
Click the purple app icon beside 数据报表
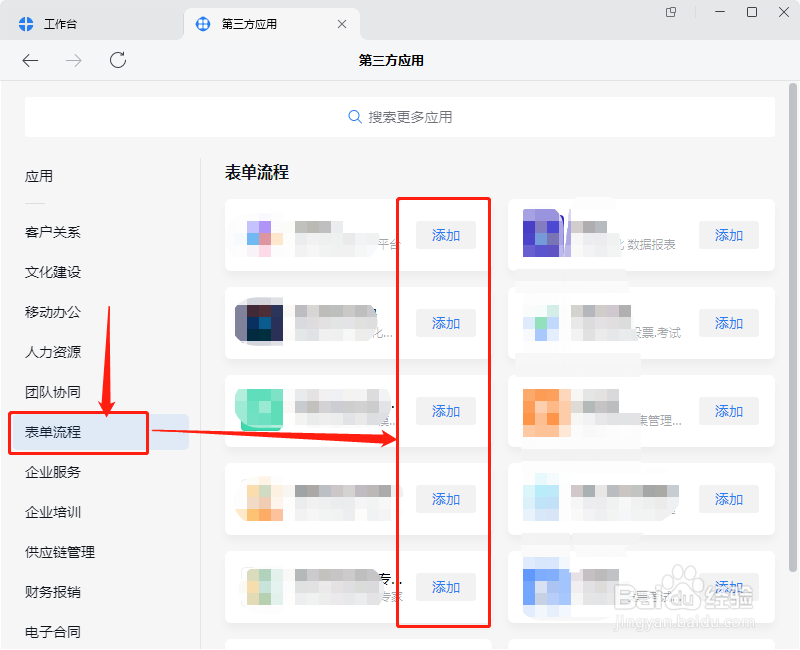[546, 233]
